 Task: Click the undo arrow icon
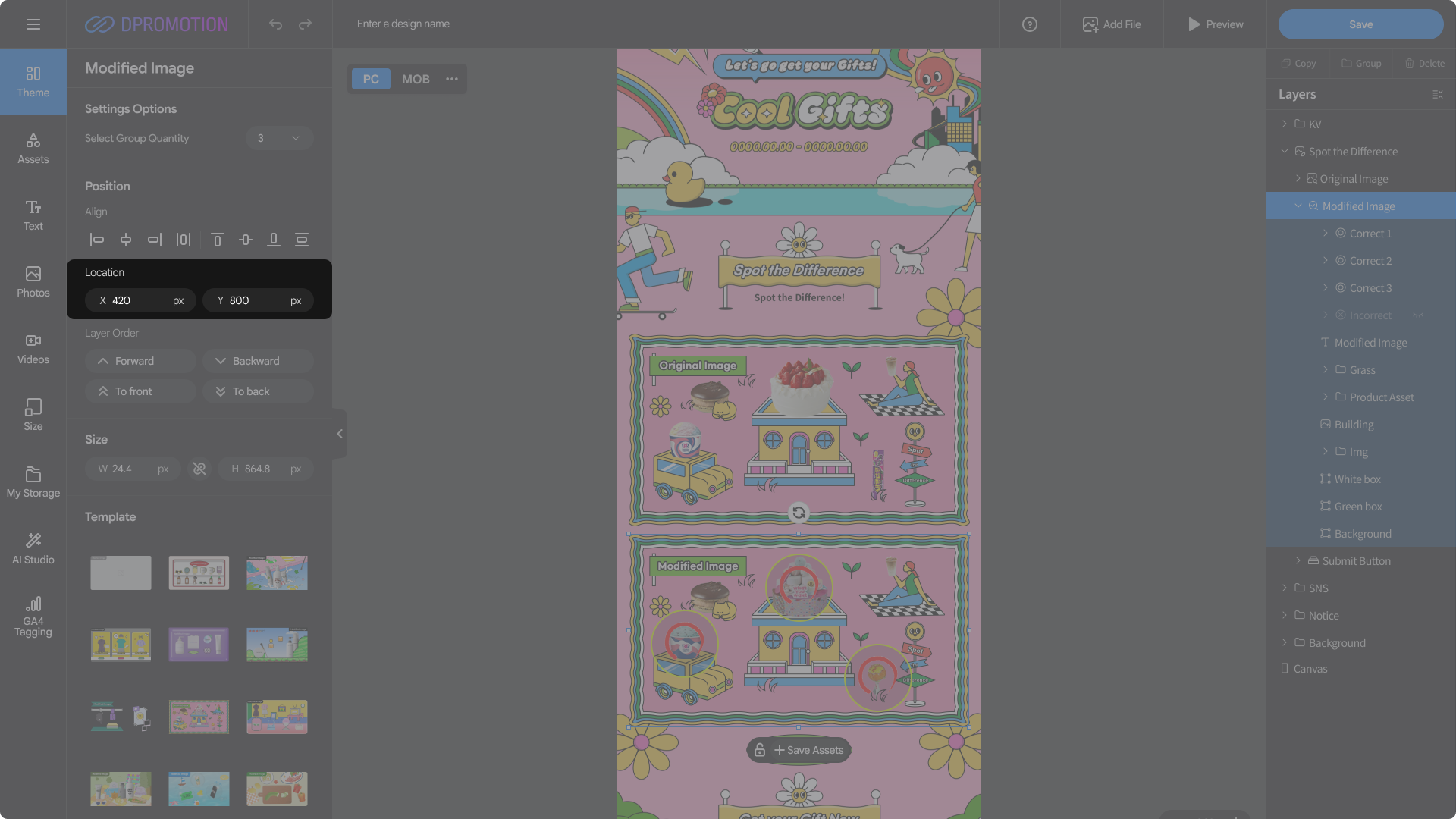click(x=275, y=24)
